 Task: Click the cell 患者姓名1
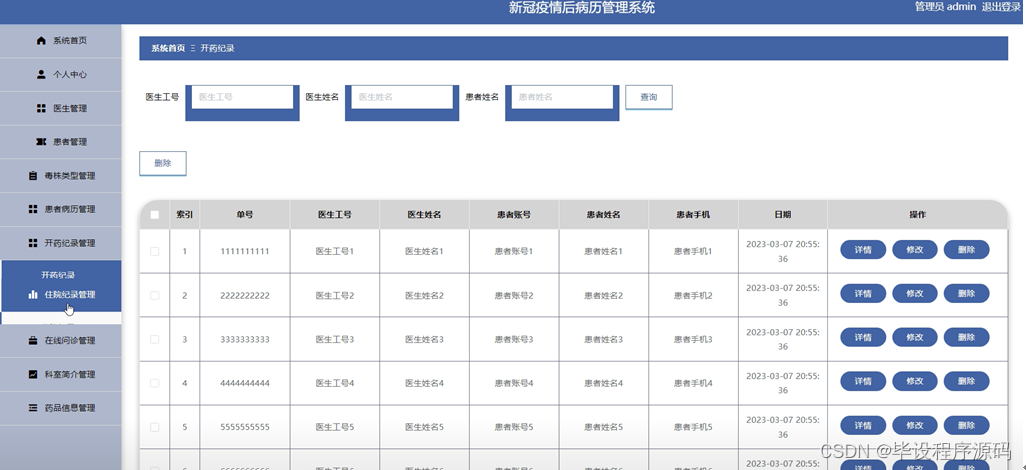603,251
